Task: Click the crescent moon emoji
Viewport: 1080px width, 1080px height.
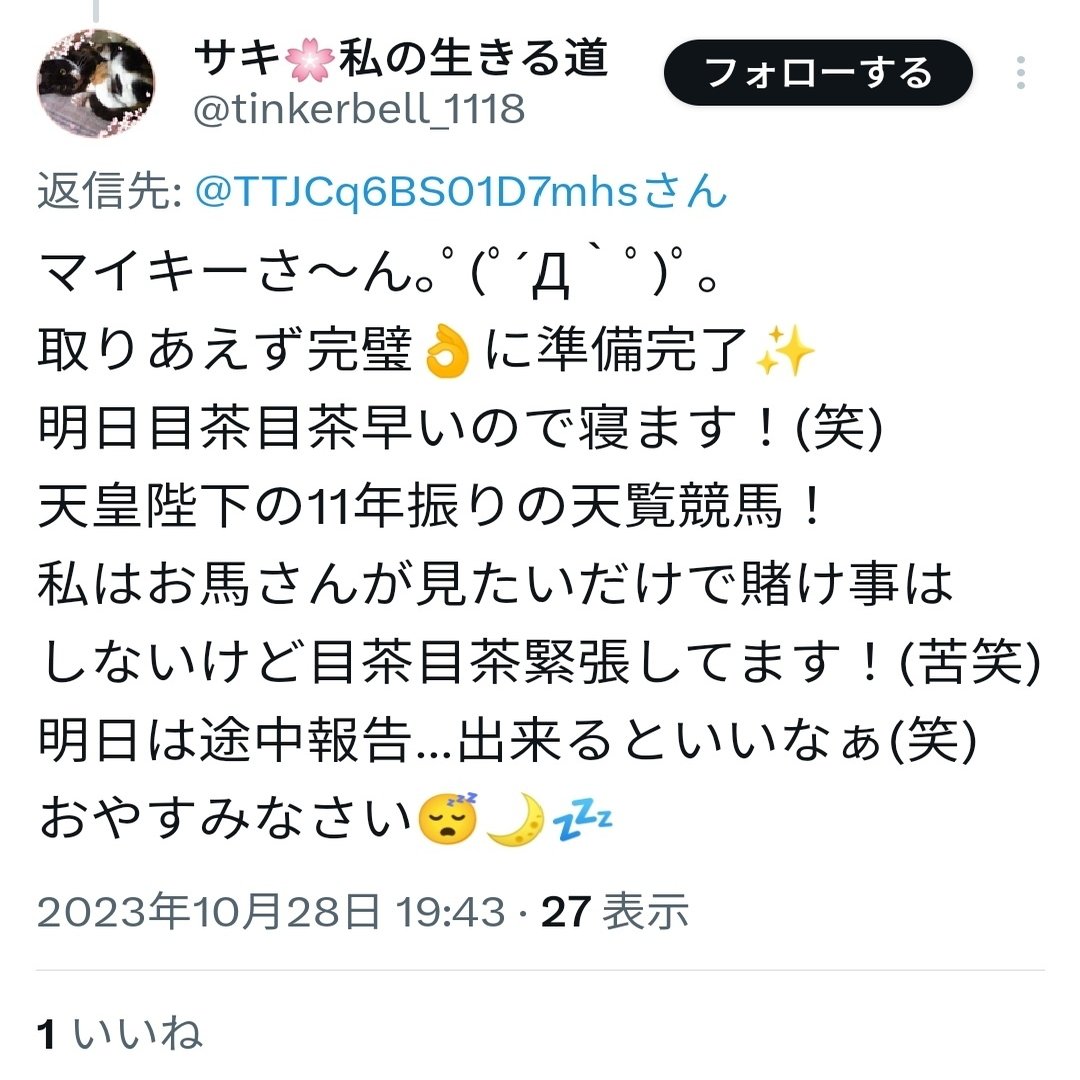Action: click(x=515, y=818)
